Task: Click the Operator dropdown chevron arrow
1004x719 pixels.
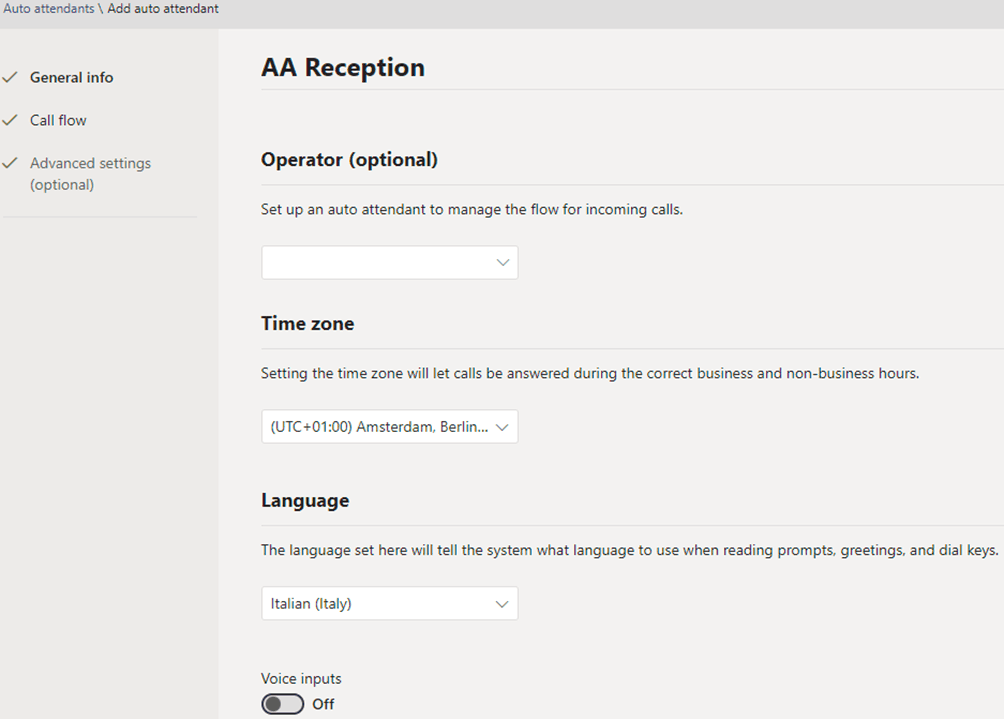Action: click(x=503, y=263)
